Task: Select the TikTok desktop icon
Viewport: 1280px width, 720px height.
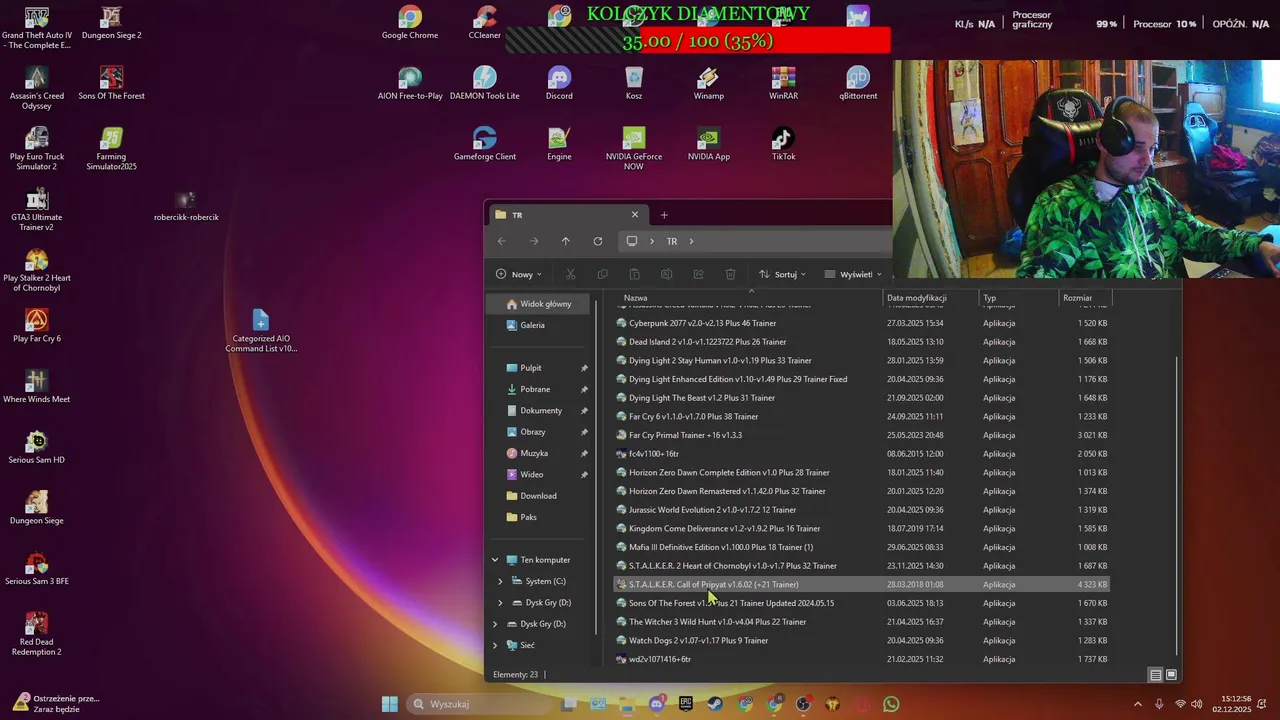Action: [783, 144]
